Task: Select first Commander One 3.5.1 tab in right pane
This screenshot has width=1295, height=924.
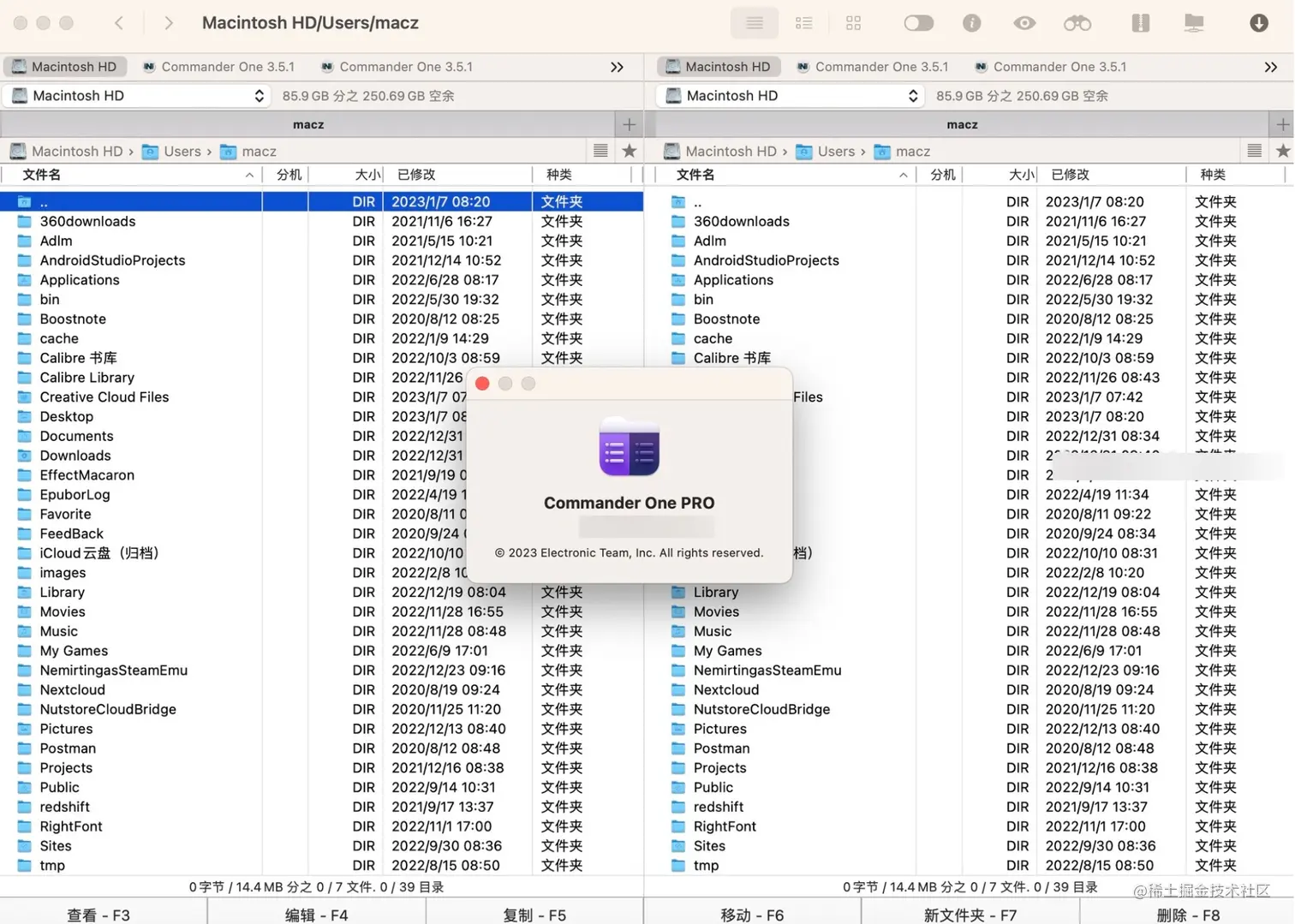Action: pos(872,67)
